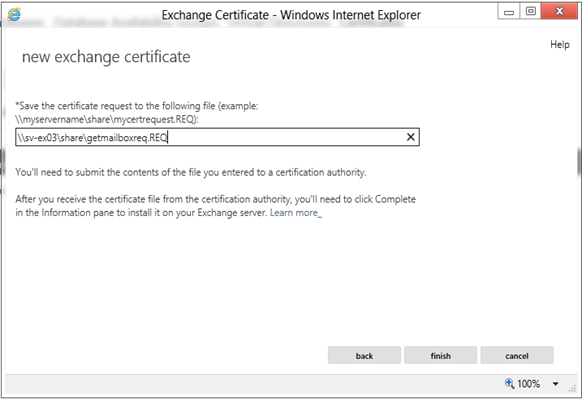Click the finish button
Image resolution: width=582 pixels, height=400 pixels.
tap(441, 355)
